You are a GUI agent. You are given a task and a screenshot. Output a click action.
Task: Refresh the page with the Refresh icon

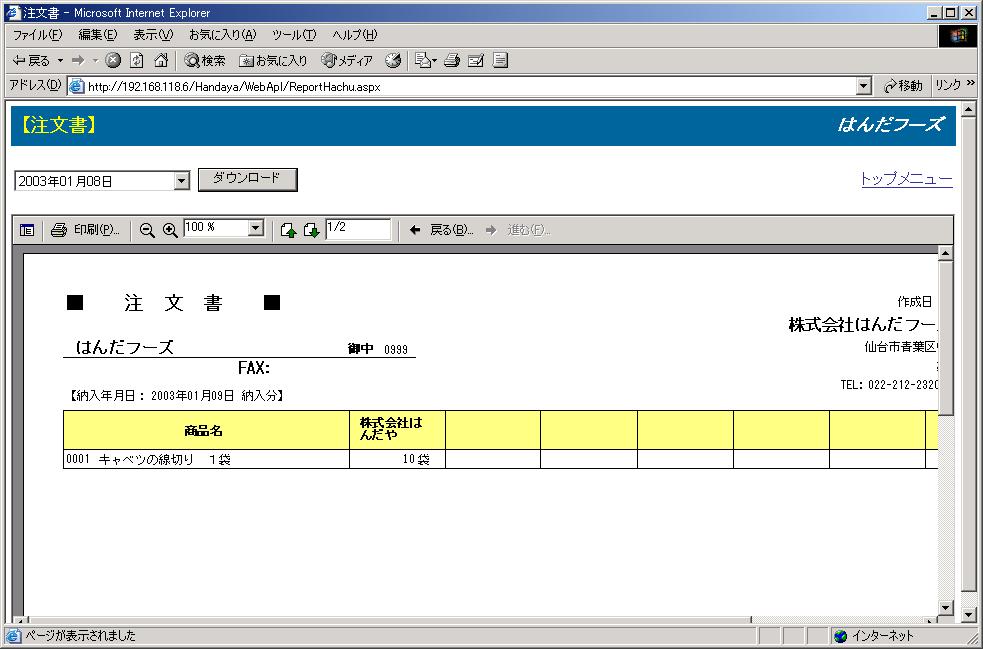[x=137, y=60]
